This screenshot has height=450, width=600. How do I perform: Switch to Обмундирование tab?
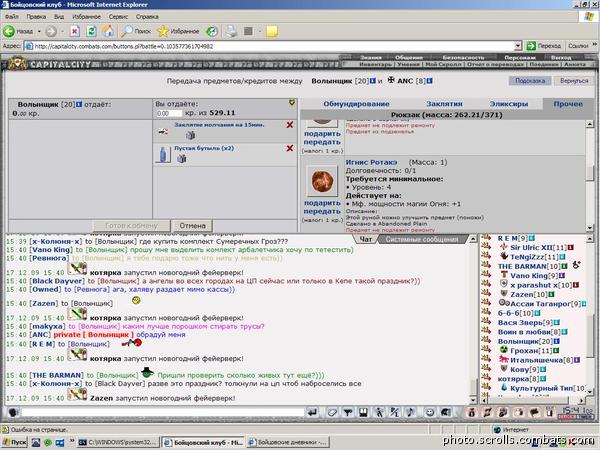(x=356, y=104)
